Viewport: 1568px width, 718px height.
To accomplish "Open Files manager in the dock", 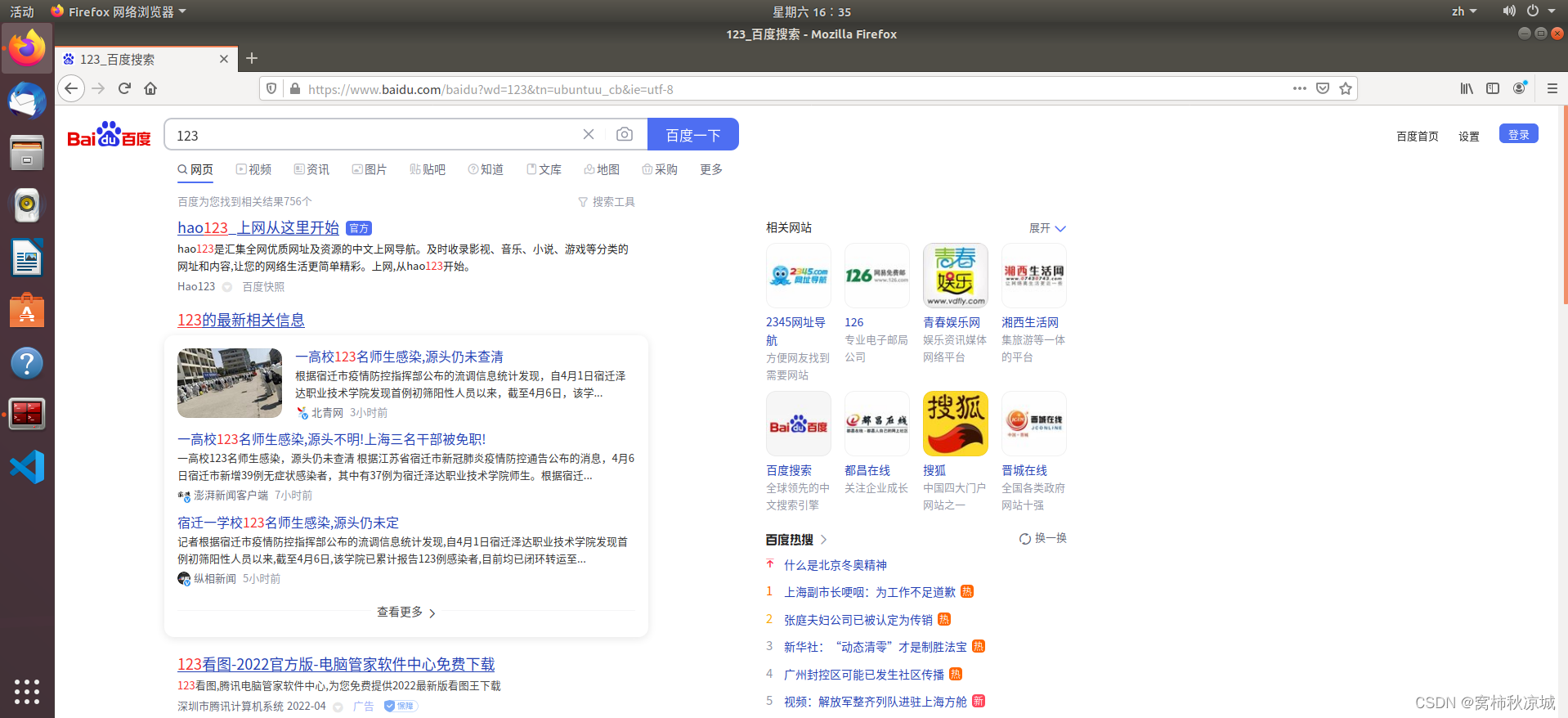I will [x=27, y=153].
